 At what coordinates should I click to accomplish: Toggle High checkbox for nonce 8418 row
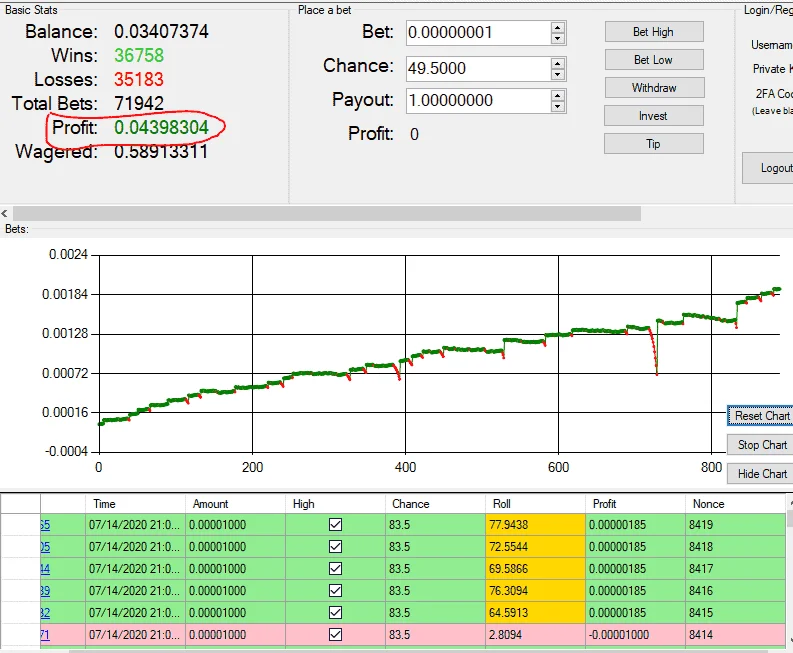point(335,547)
